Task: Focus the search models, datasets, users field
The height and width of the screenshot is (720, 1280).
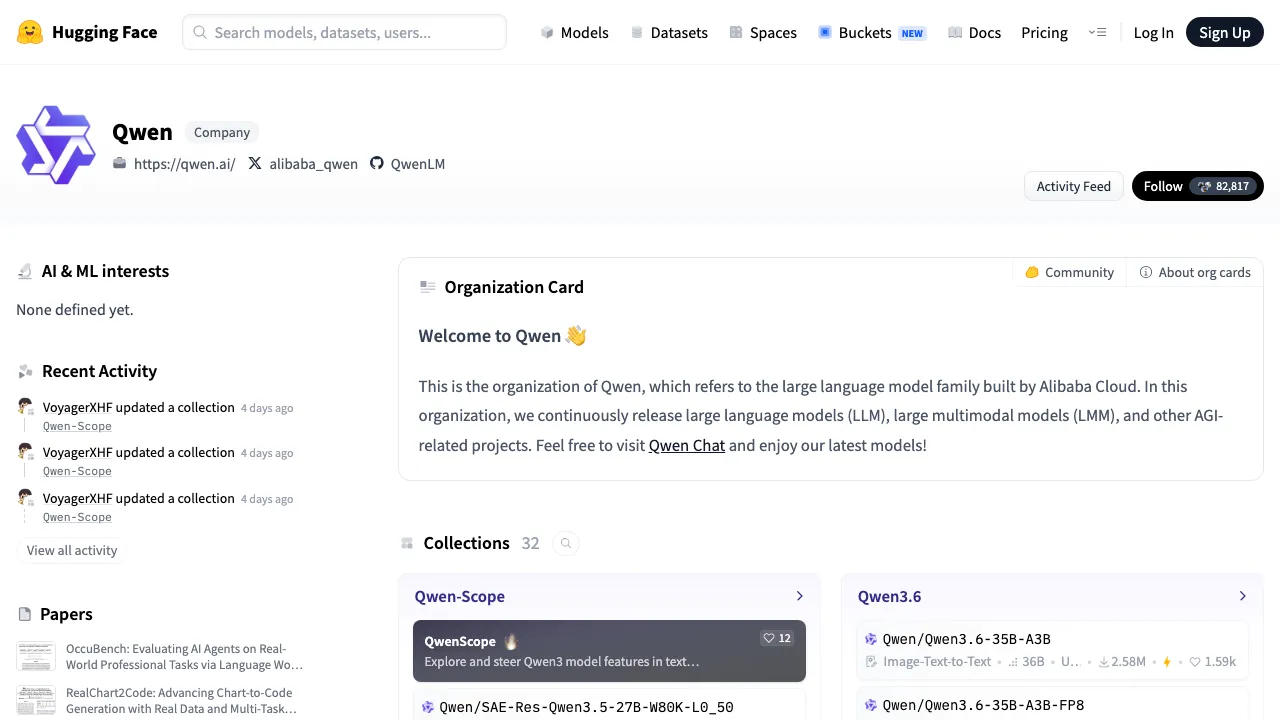Action: pyautogui.click(x=344, y=32)
